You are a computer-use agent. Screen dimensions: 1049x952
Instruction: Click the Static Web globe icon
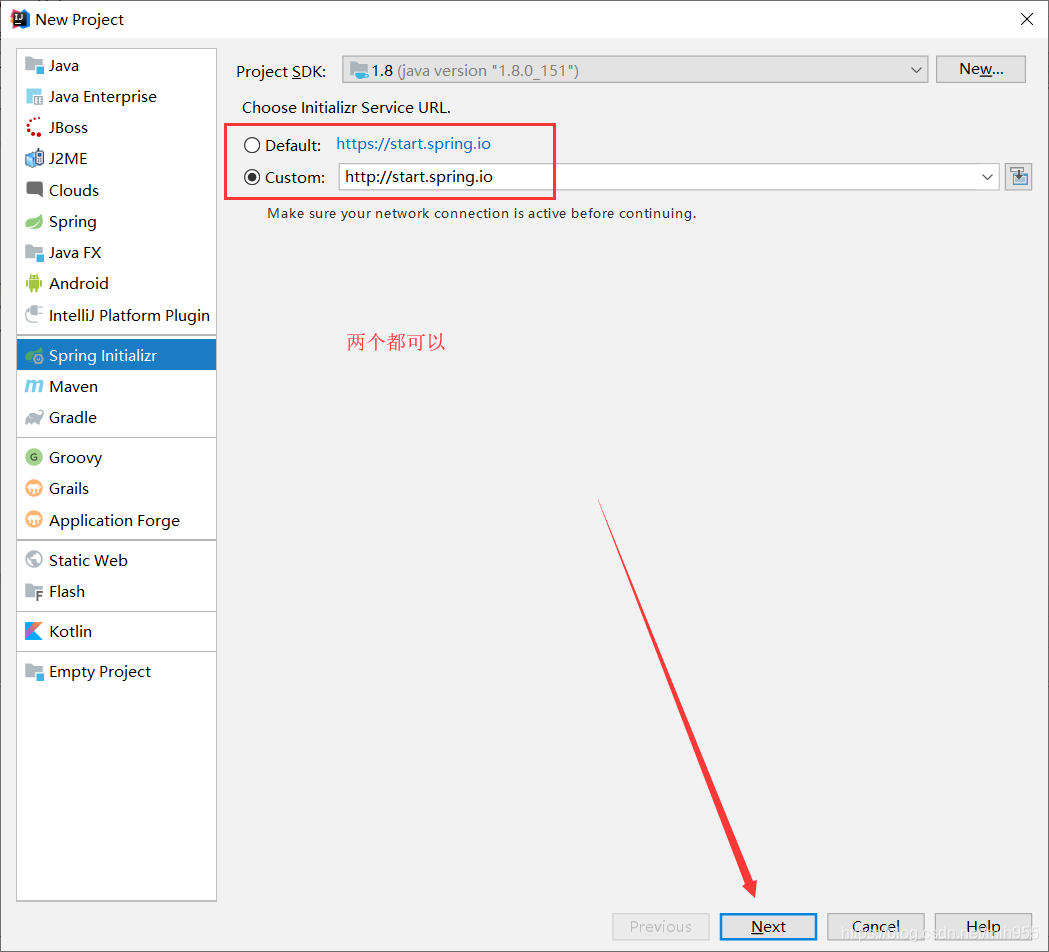(x=33, y=559)
